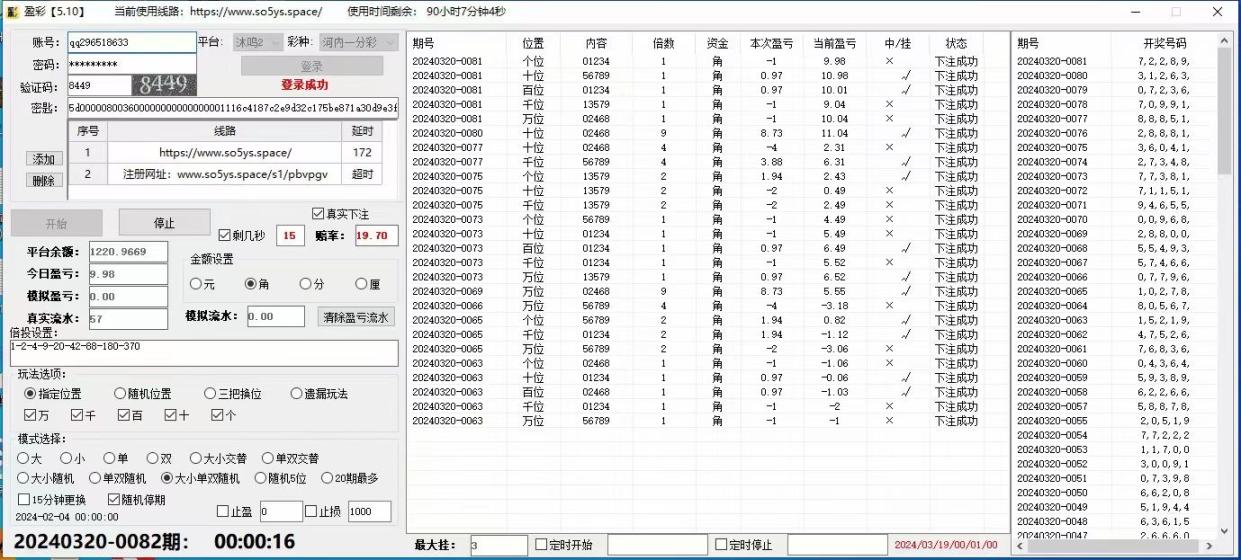
Task: Click the 倍投设置 sequence input field
Action: coord(204,352)
